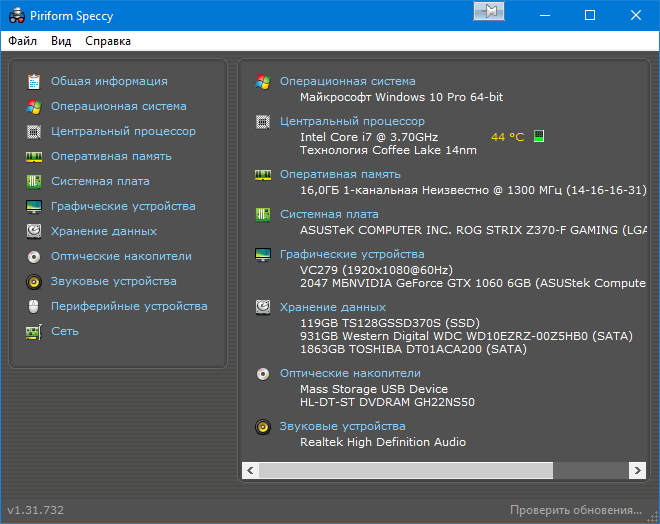The height and width of the screenshot is (524, 660).
Task: Click the green CPU temperature indicator
Action: [539, 136]
